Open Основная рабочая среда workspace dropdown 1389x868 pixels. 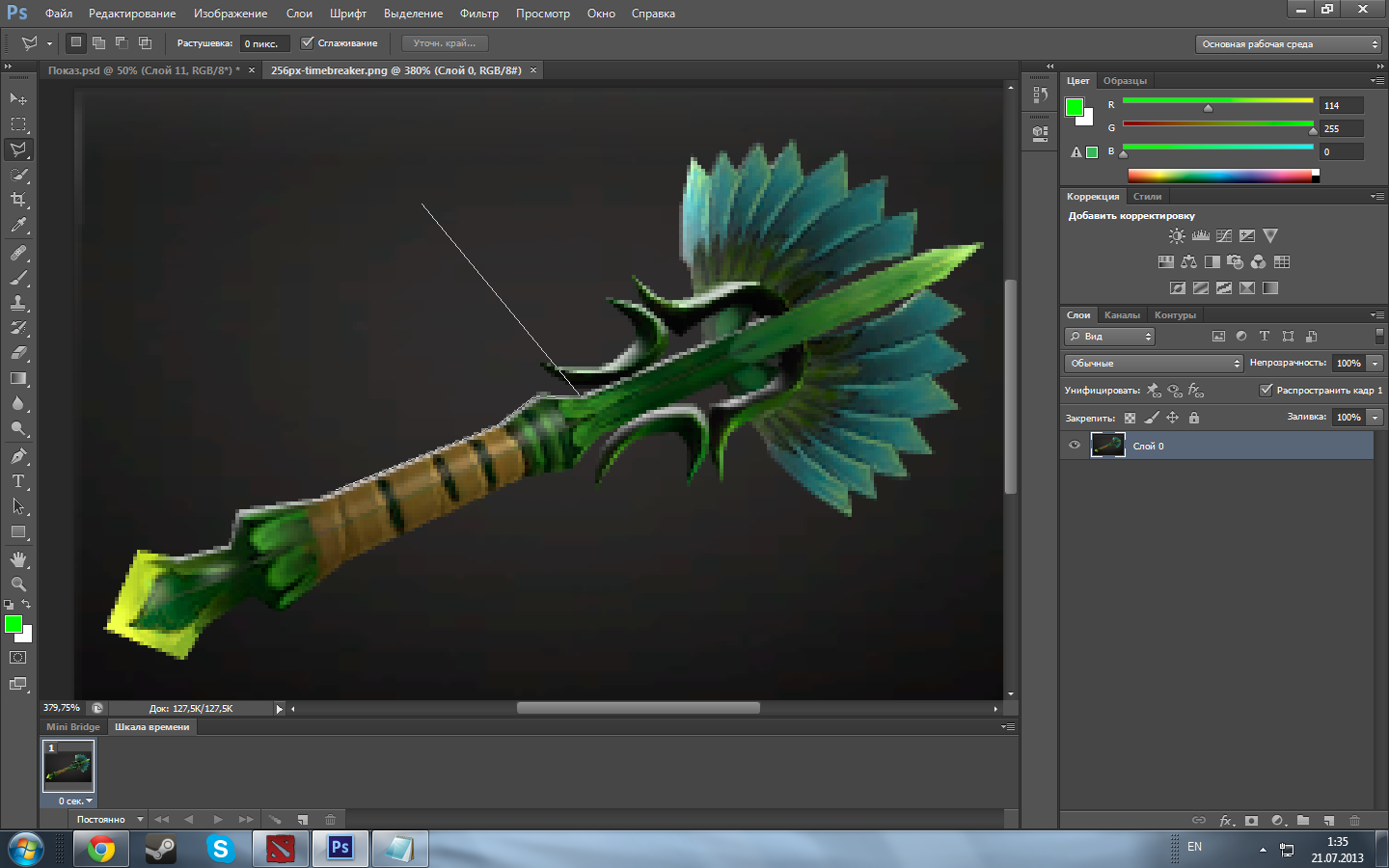(x=1289, y=44)
